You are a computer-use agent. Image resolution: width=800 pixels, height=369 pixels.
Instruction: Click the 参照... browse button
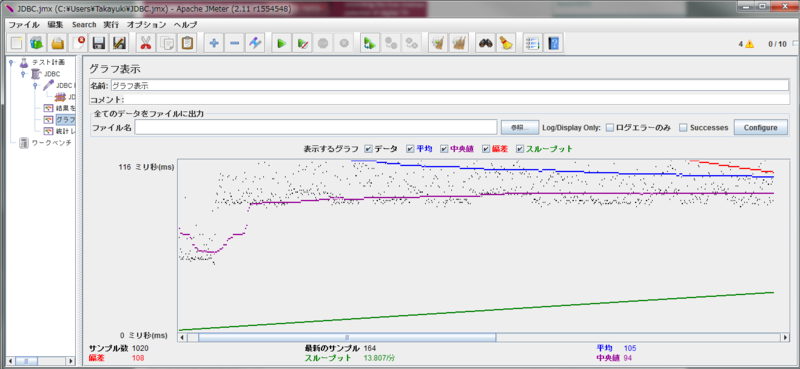pyautogui.click(x=520, y=127)
